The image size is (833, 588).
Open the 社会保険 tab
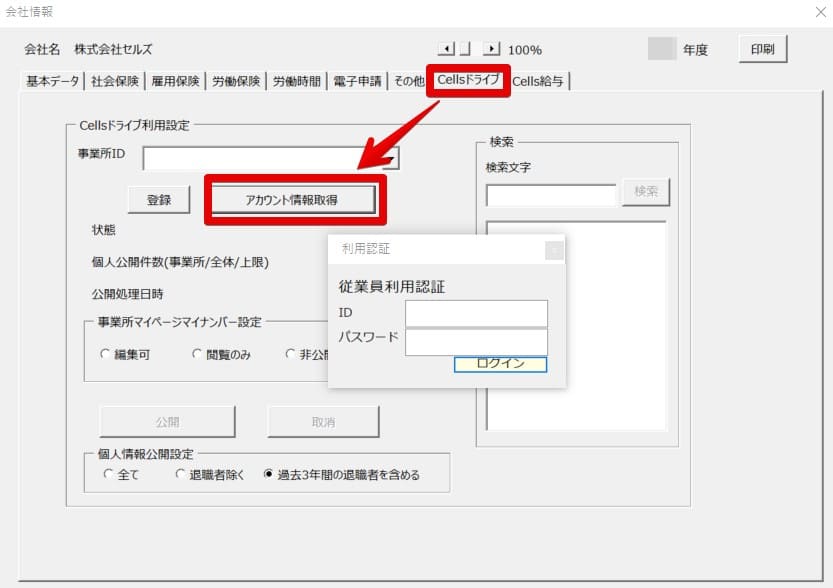click(x=115, y=81)
